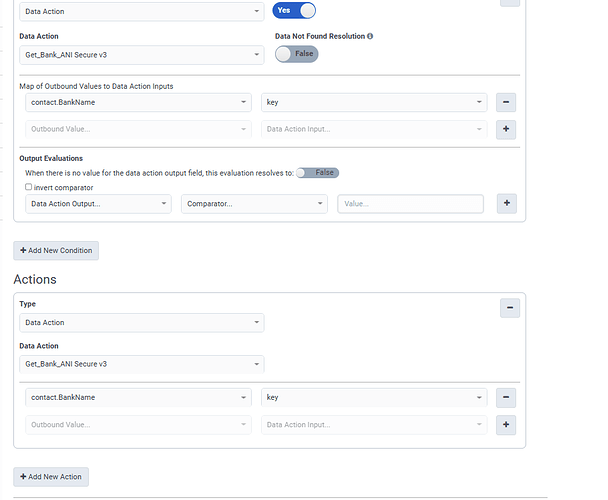
Task: Toggle the Yes switch beside the type dropdown
Action: (x=294, y=10)
